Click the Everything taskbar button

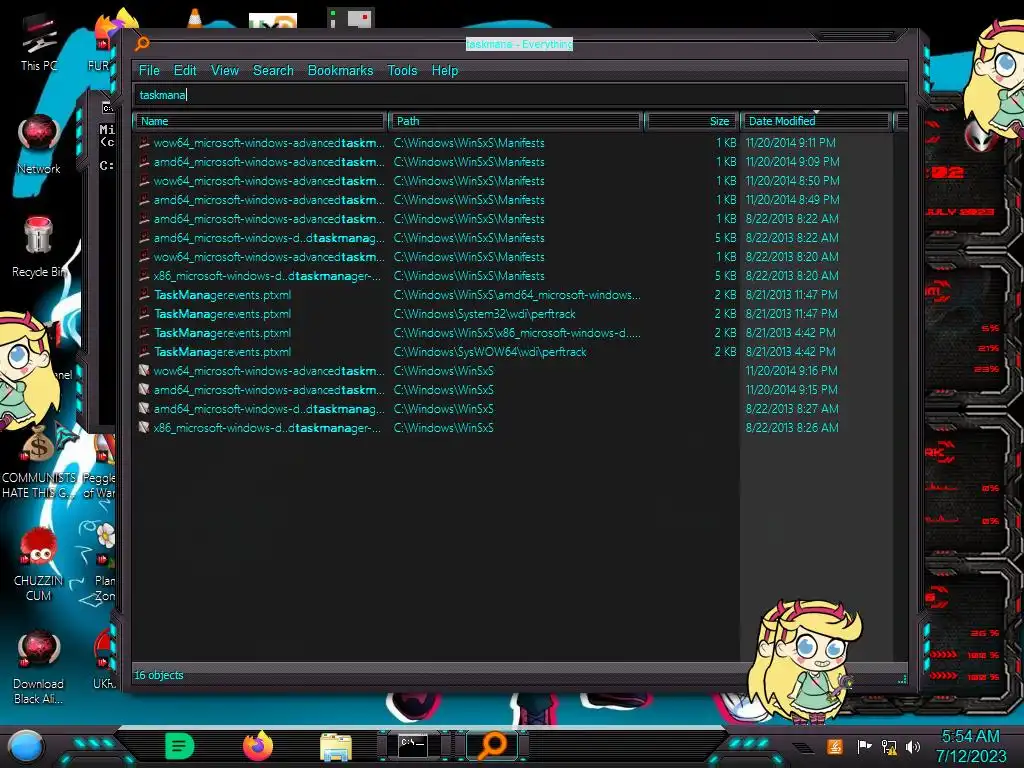tap(492, 746)
